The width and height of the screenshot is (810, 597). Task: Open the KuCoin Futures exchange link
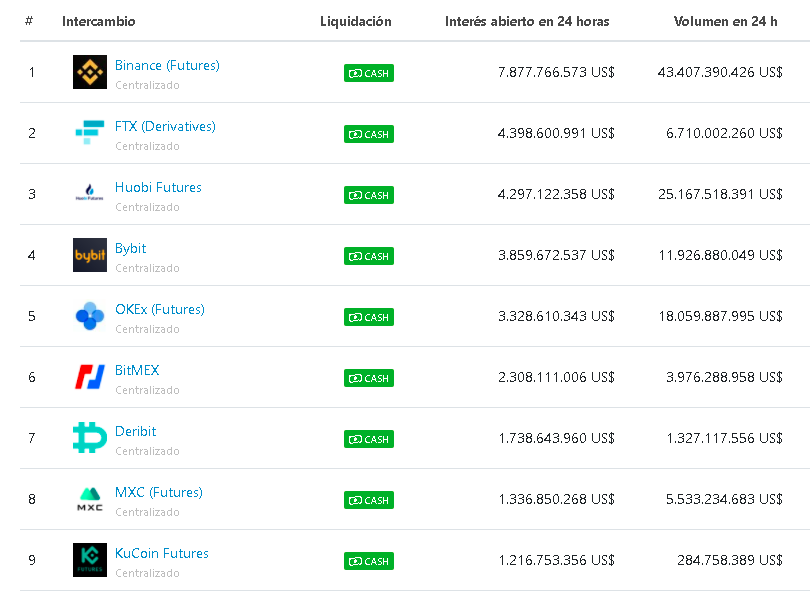[x=162, y=553]
